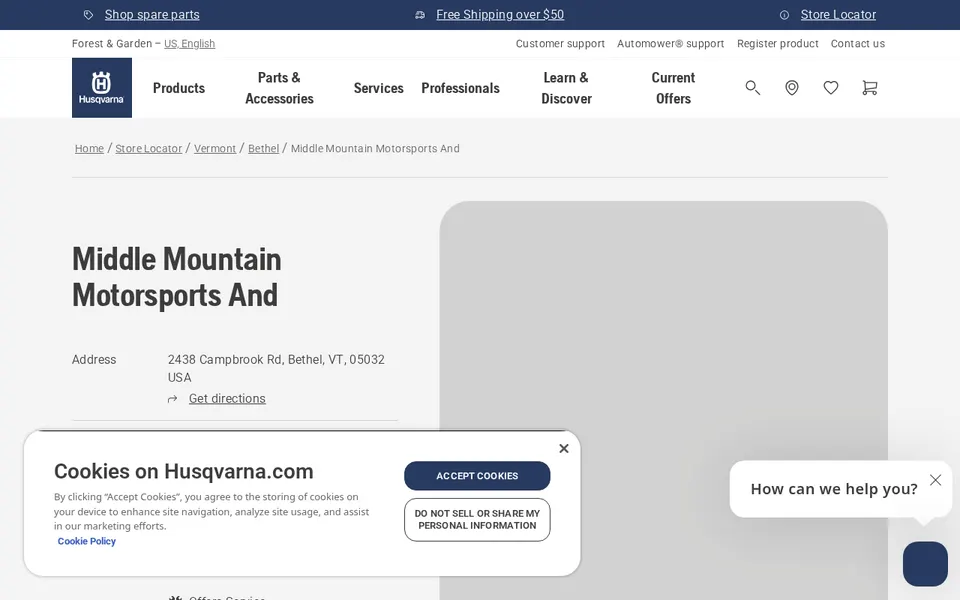Click the Get directions link

tap(227, 399)
